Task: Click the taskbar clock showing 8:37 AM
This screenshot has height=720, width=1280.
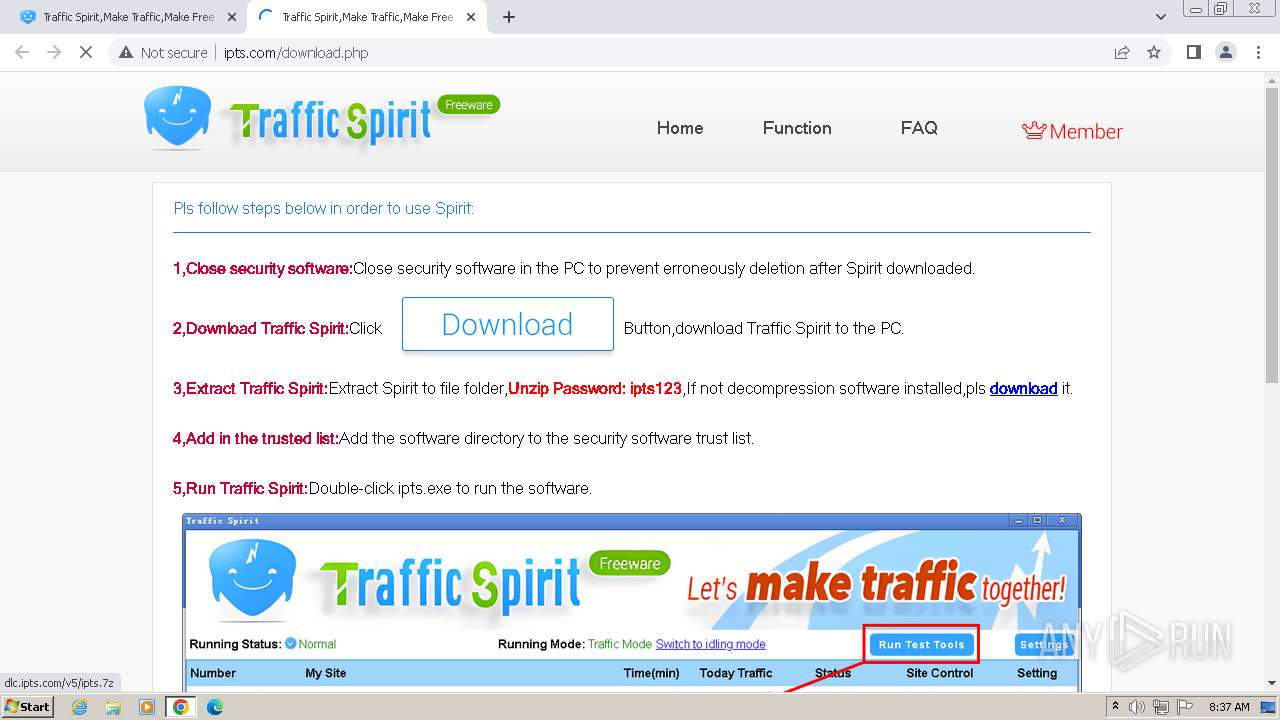Action: (x=1229, y=707)
